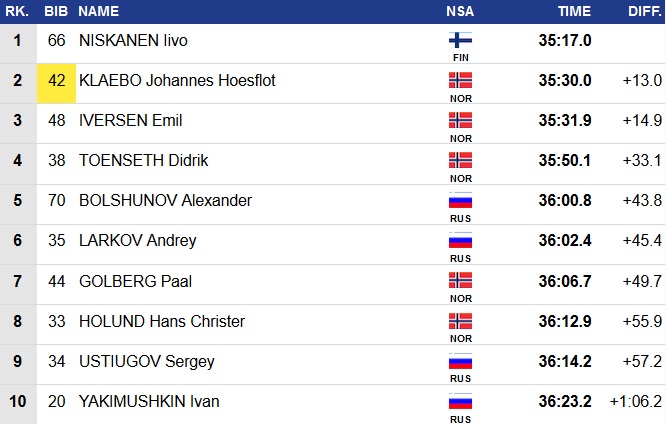Click the NAME column header
This screenshot has width=666, height=424.
[x=98, y=11]
